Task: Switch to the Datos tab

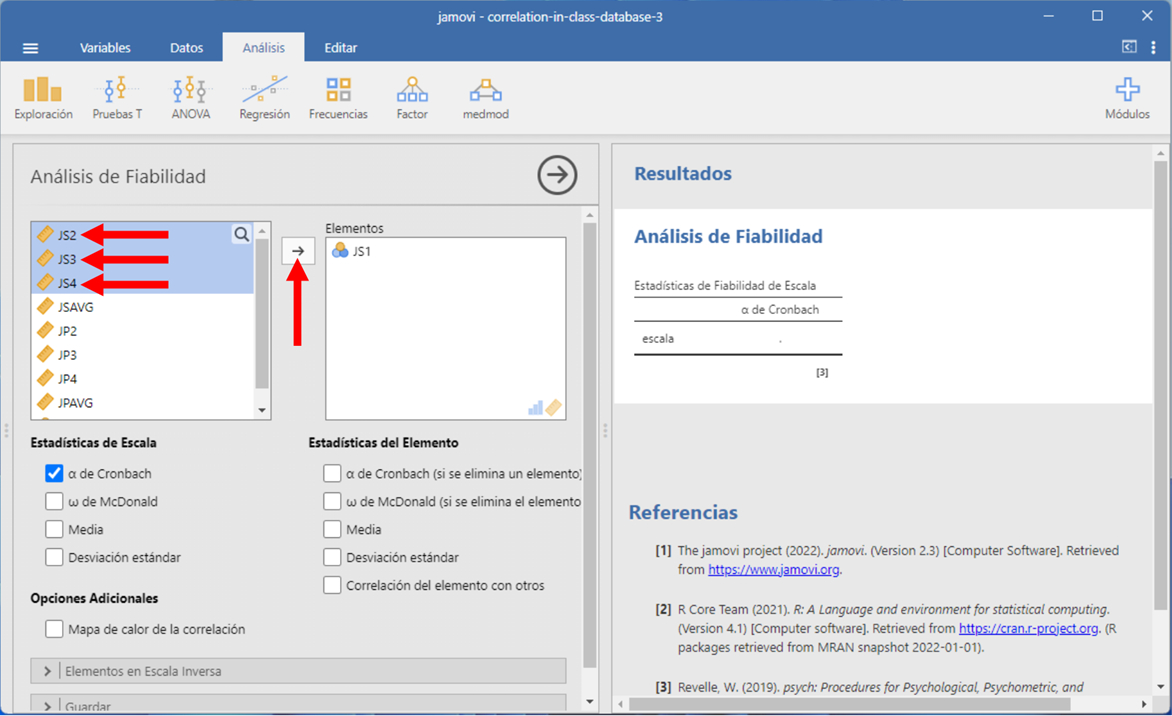Action: point(186,48)
